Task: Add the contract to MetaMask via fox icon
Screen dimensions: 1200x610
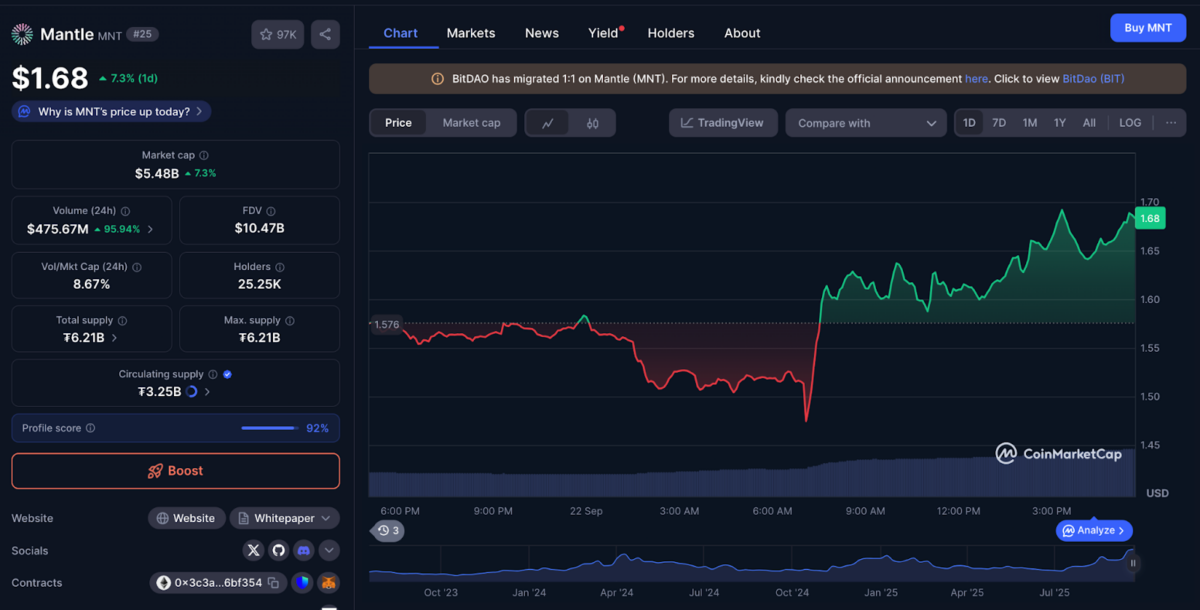Action: pyautogui.click(x=328, y=582)
